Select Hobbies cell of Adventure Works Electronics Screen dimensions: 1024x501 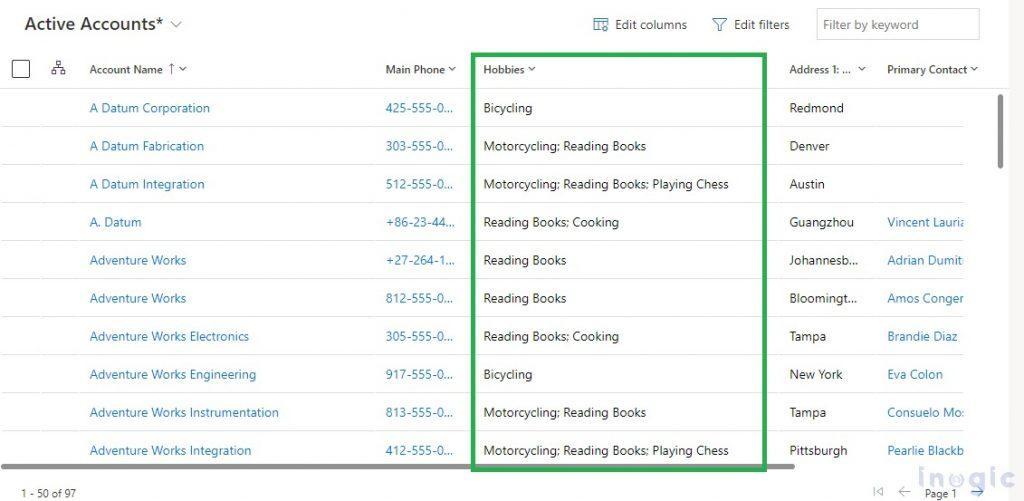point(551,336)
